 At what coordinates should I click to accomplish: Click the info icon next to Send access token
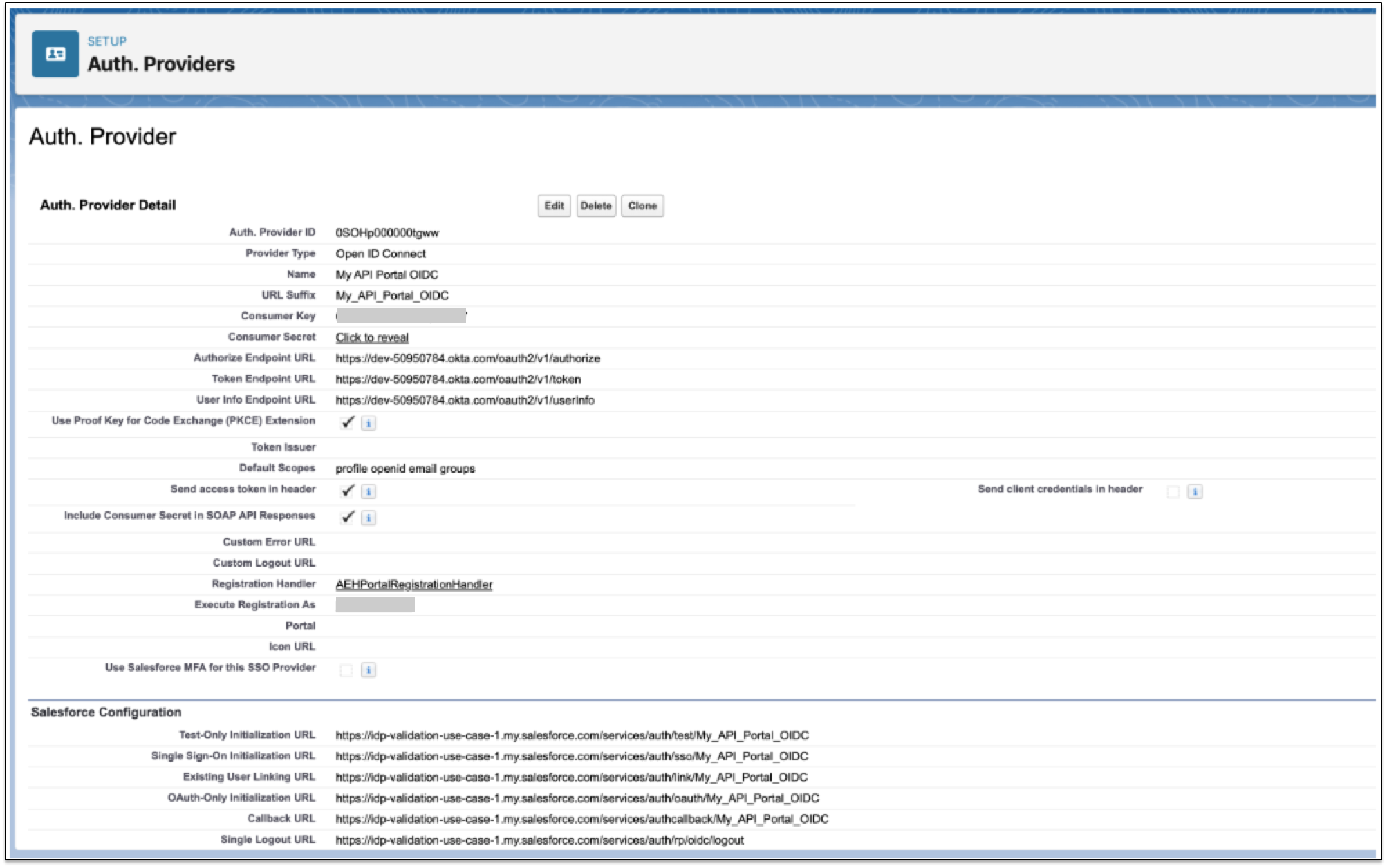pos(369,492)
